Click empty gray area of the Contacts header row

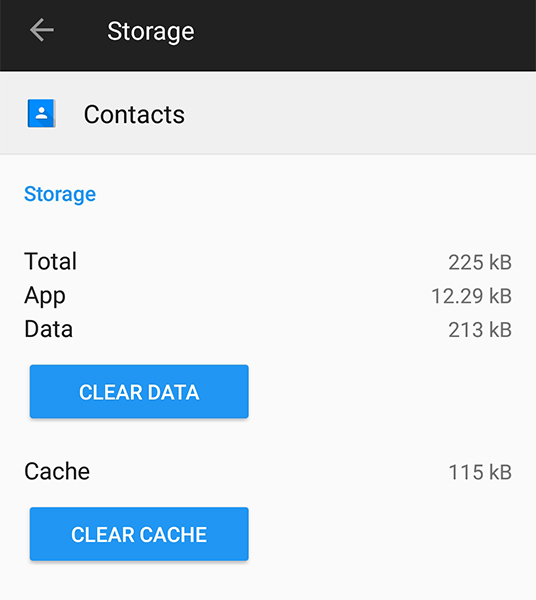(x=360, y=114)
